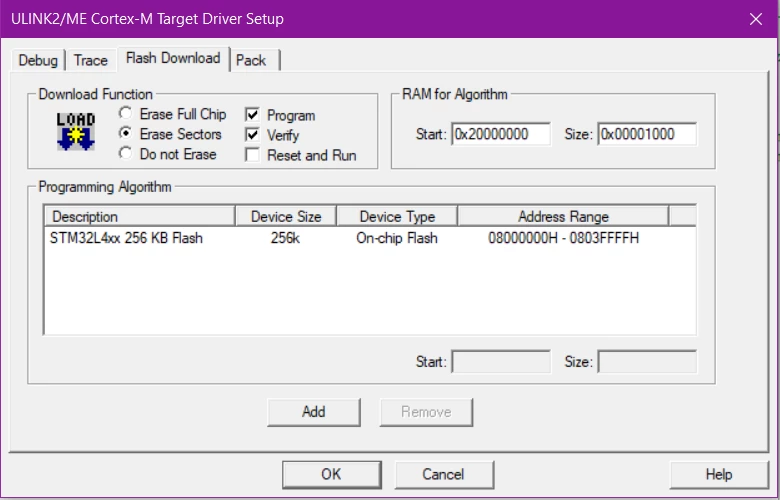
Task: Confirm settings with OK button
Action: click(x=331, y=474)
